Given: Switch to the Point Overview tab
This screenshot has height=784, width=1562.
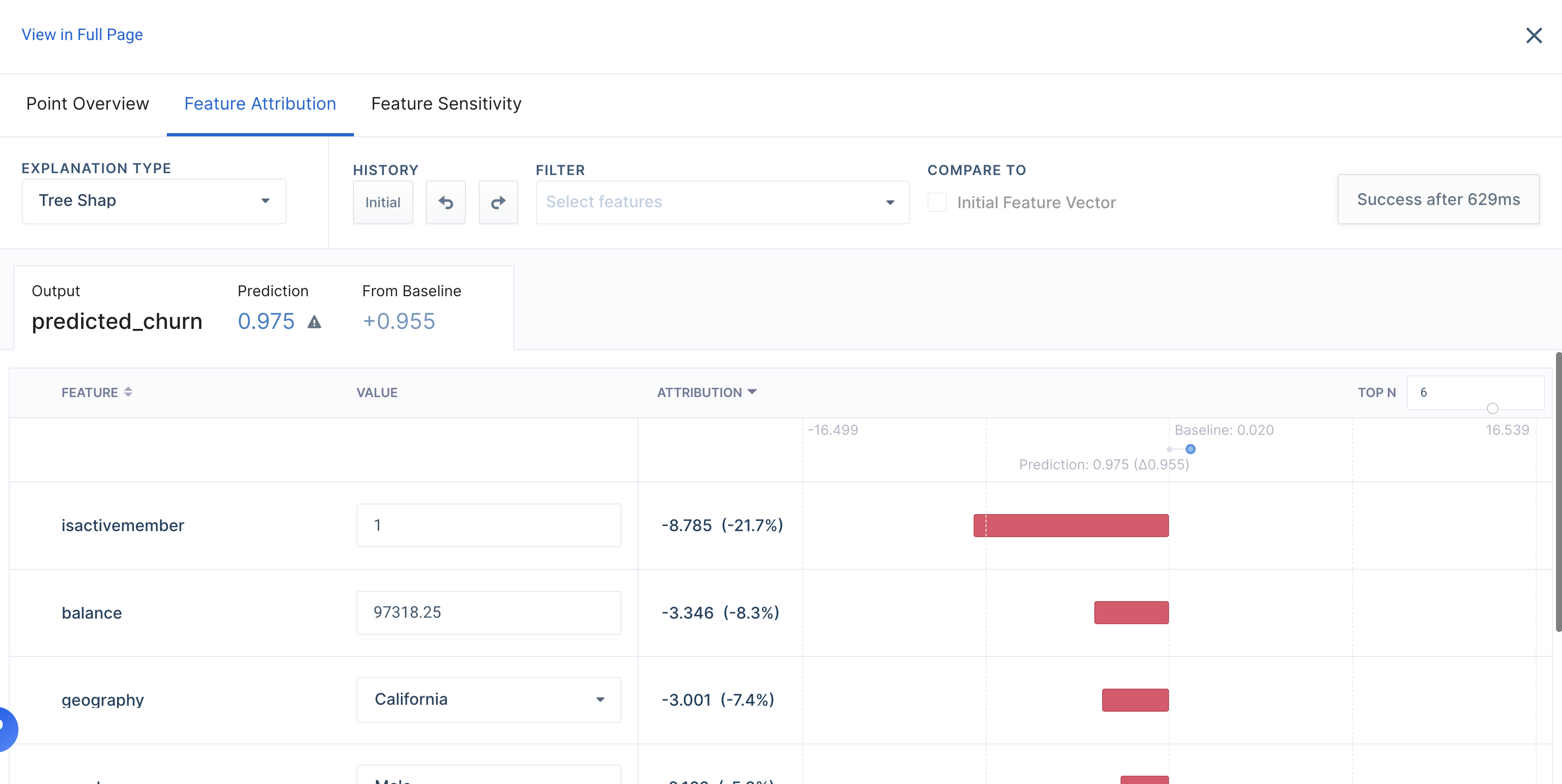Looking at the screenshot, I should (88, 104).
